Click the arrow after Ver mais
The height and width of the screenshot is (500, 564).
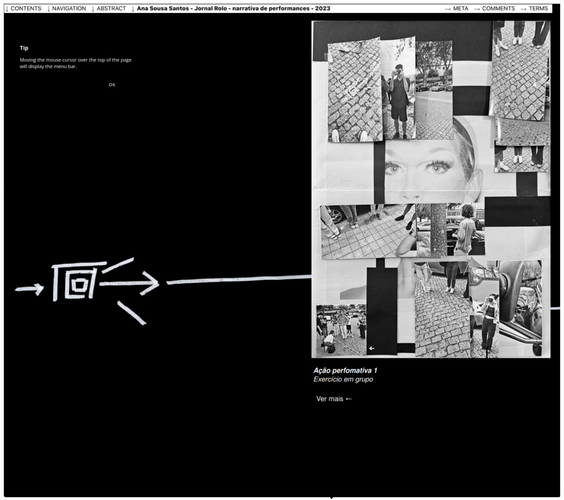point(348,399)
